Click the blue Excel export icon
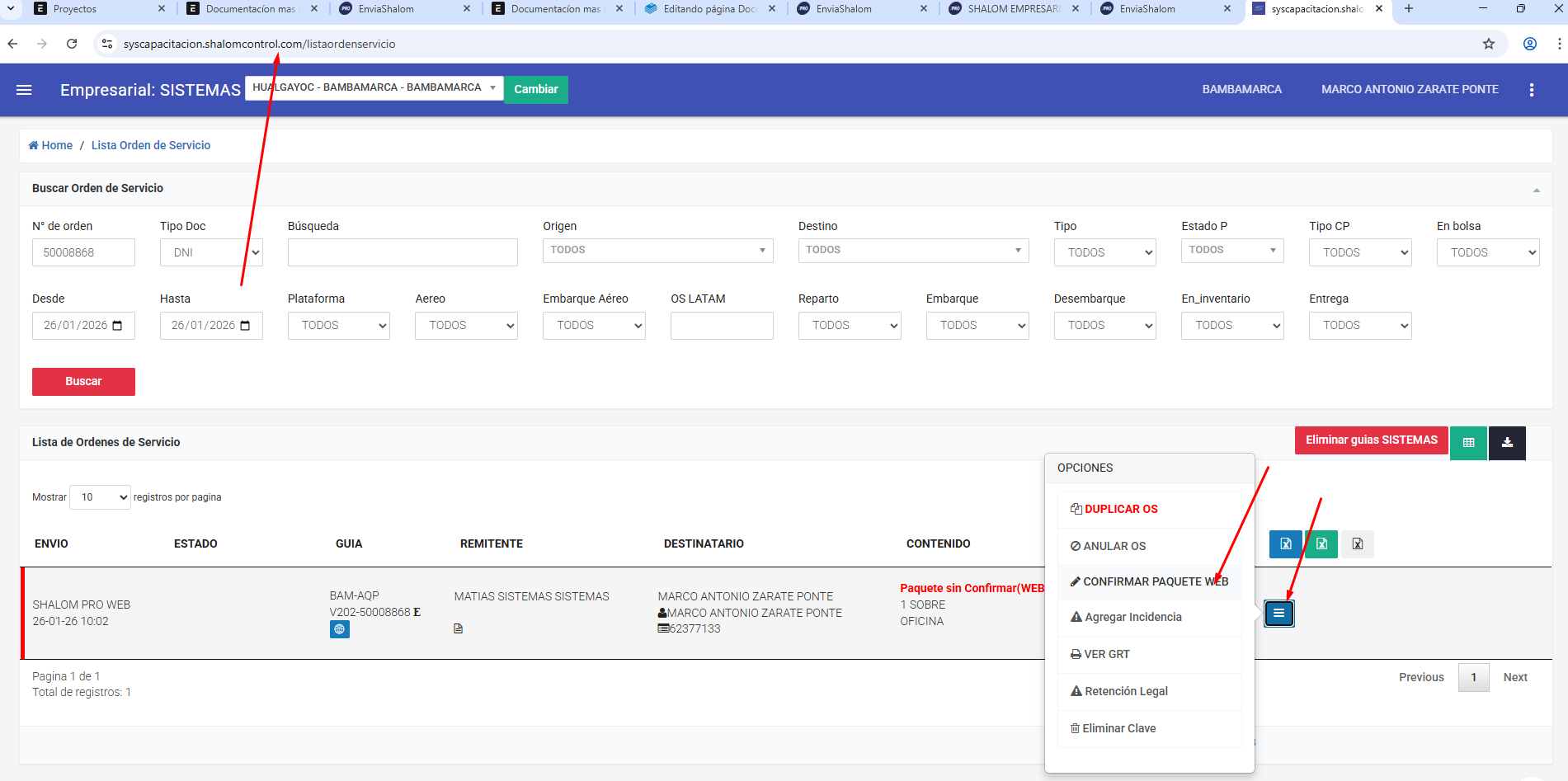 click(x=1285, y=544)
